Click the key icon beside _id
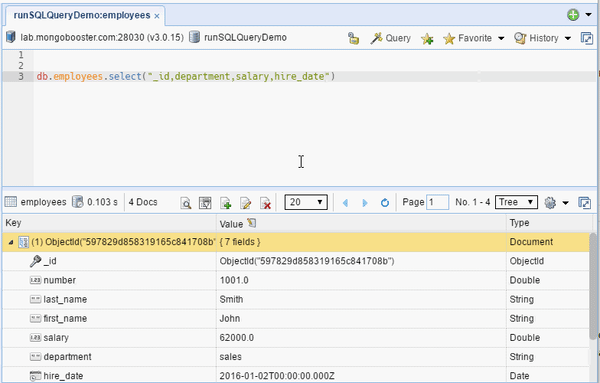600x383 pixels. [x=36, y=261]
